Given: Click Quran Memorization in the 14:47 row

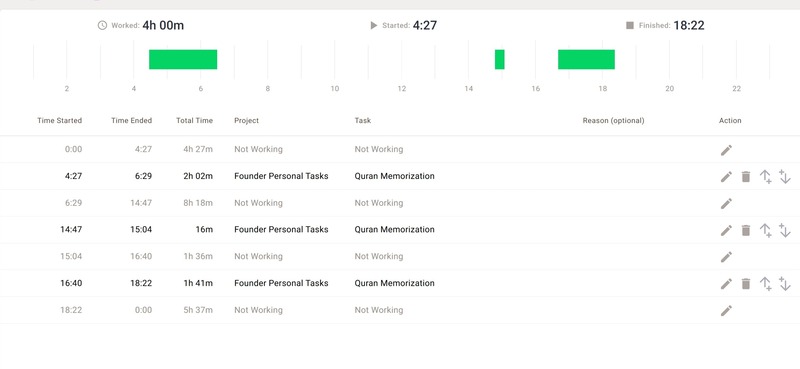Looking at the screenshot, I should coord(394,230).
